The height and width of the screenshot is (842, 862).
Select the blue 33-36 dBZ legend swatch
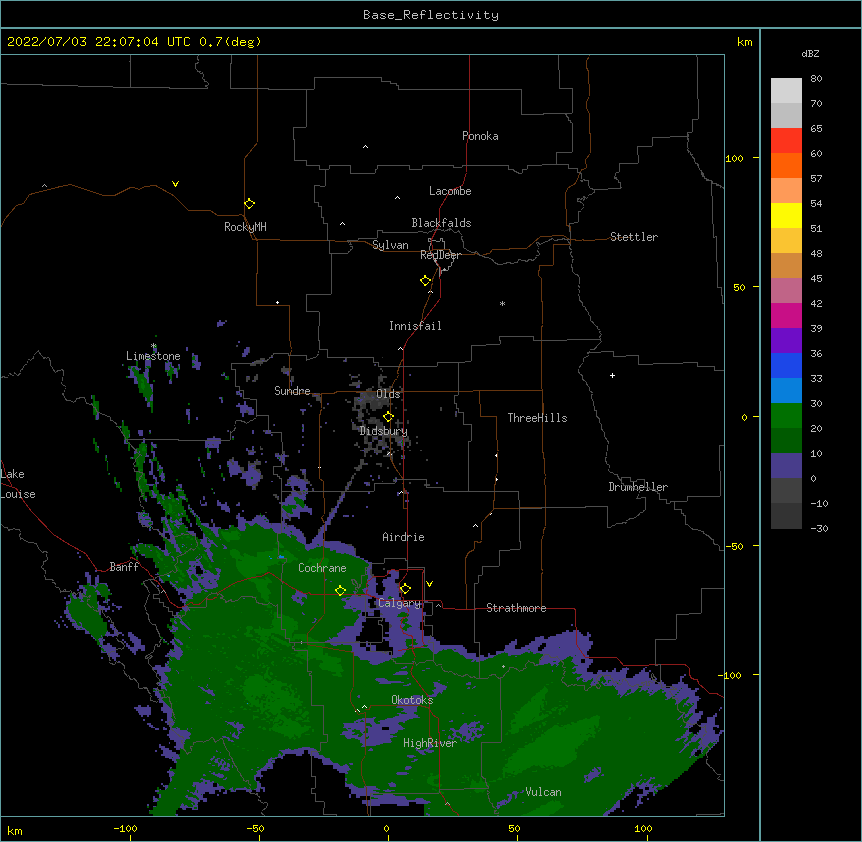pos(786,365)
